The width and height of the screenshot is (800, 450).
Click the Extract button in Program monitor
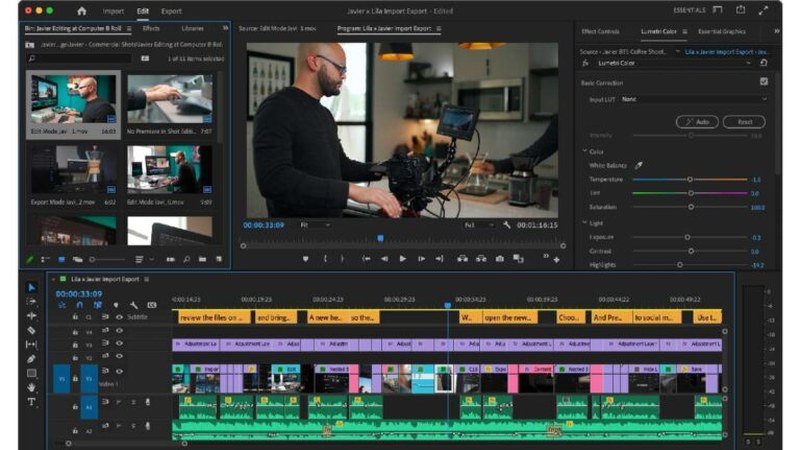[481, 259]
